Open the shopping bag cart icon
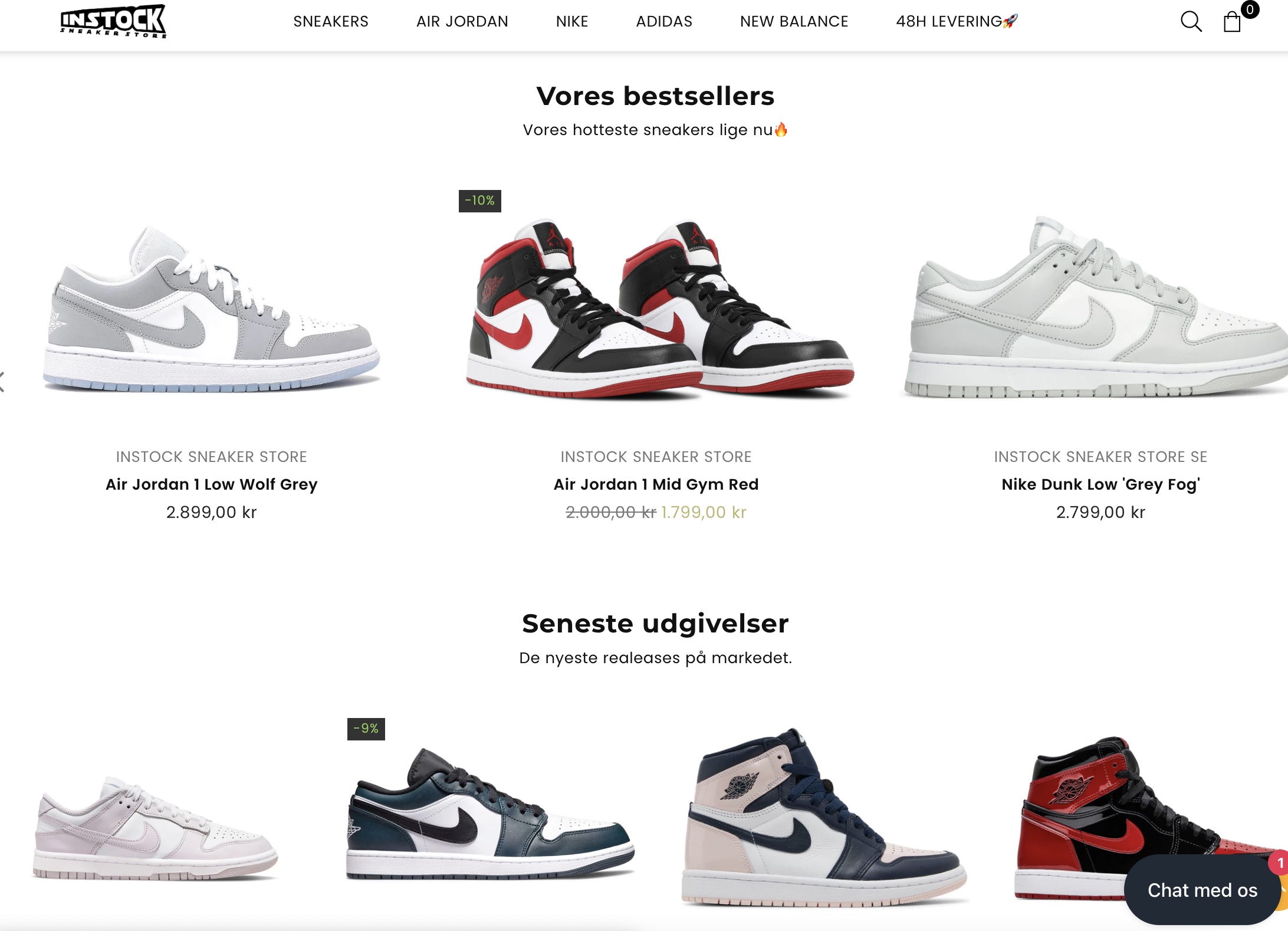Screen dimensions: 1288x931 1232,22
